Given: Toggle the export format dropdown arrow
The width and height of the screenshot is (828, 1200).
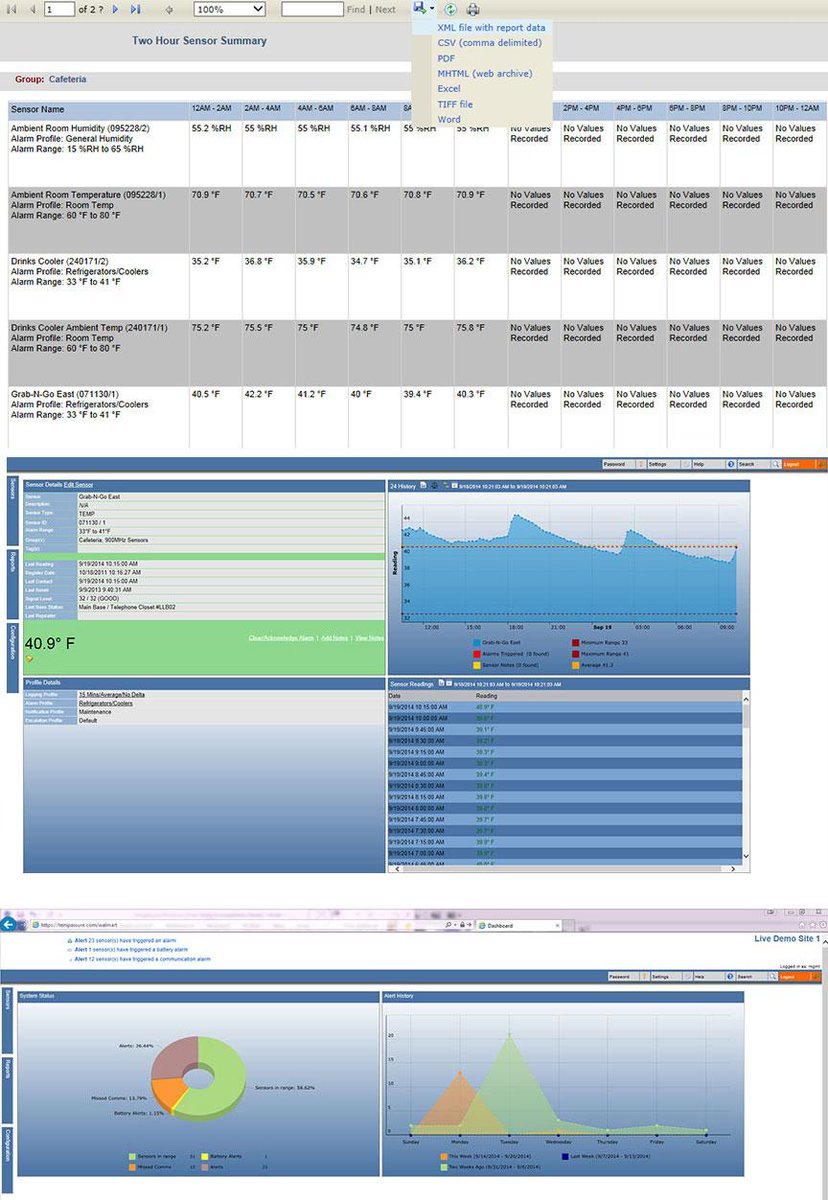Looking at the screenshot, I should point(433,8).
